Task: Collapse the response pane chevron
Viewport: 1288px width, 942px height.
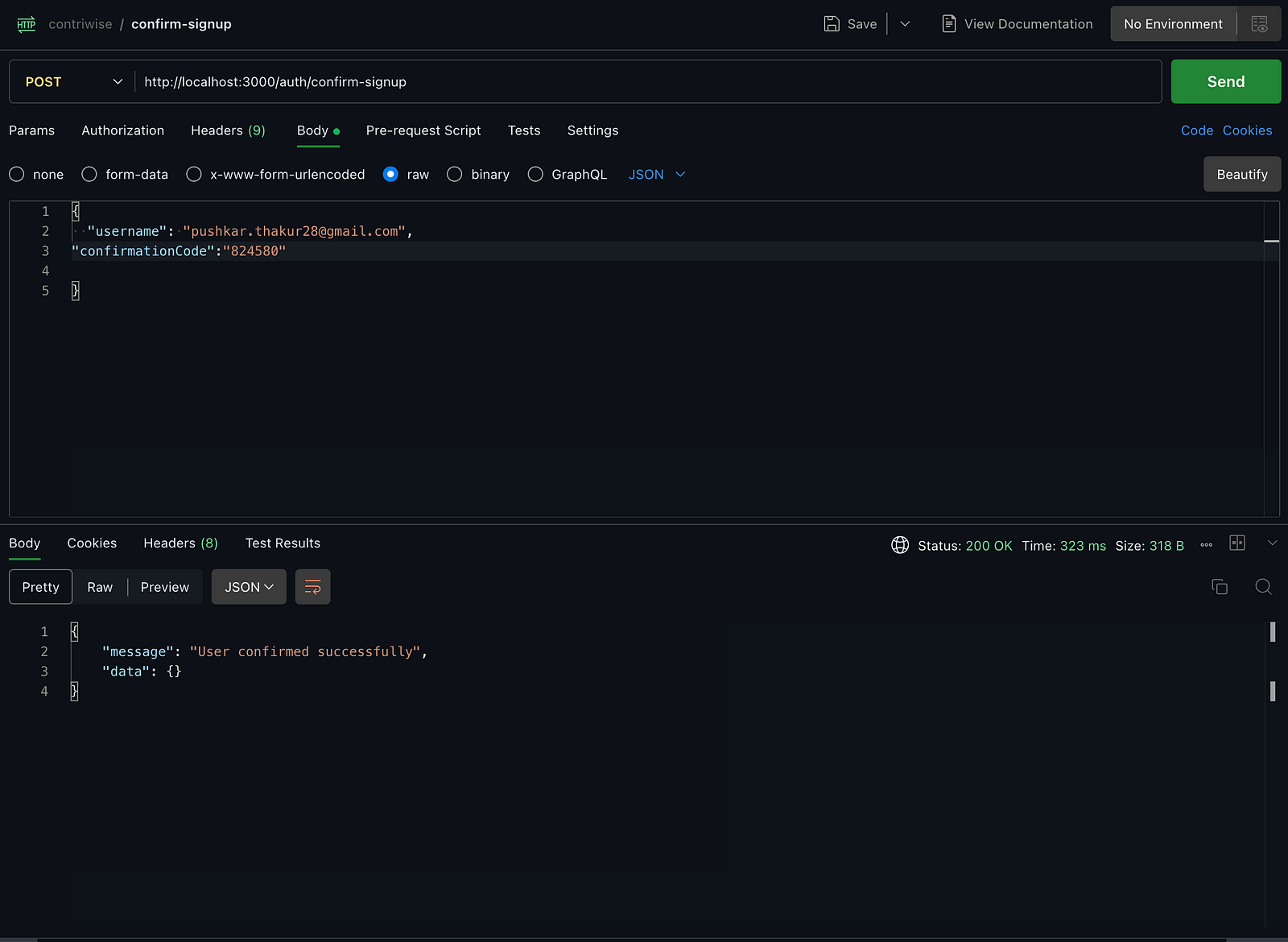Action: click(1272, 543)
